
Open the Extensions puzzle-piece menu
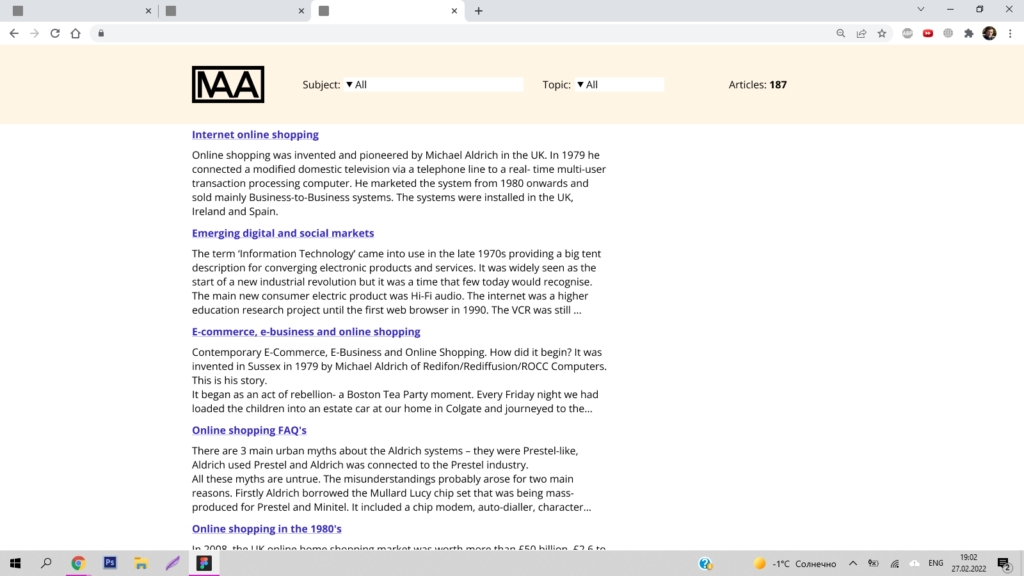(968, 33)
